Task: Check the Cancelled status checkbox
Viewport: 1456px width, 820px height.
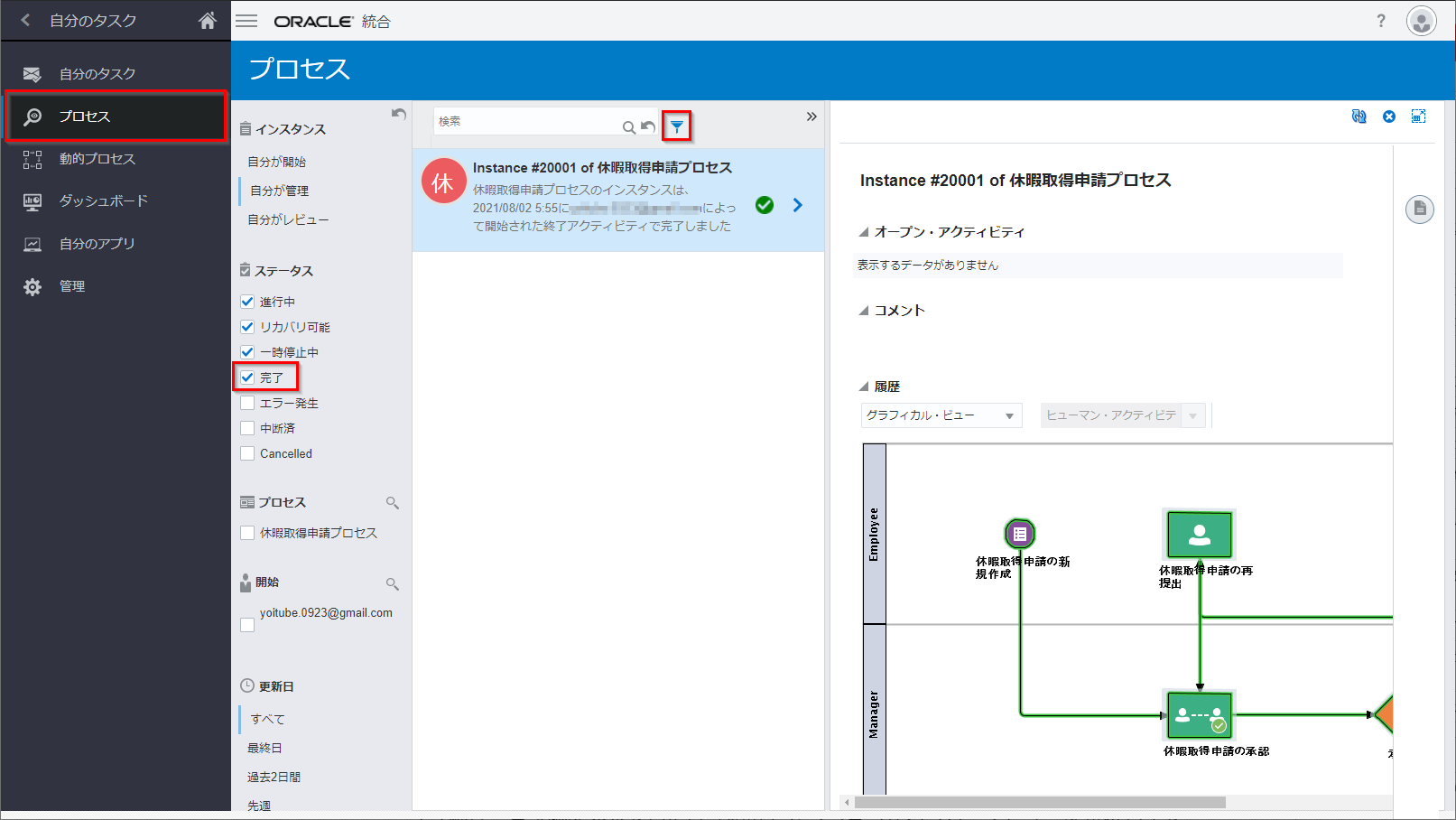Action: [247, 453]
